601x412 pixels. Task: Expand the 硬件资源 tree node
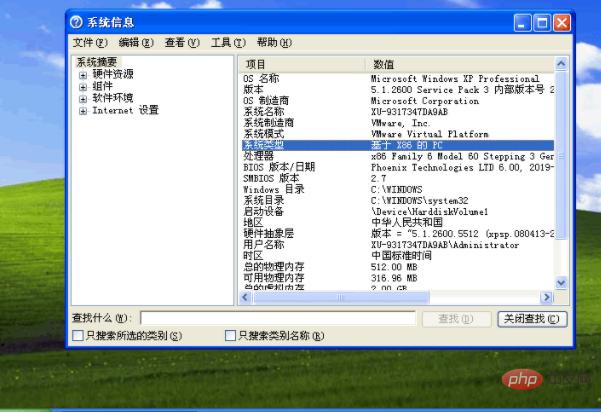point(82,75)
